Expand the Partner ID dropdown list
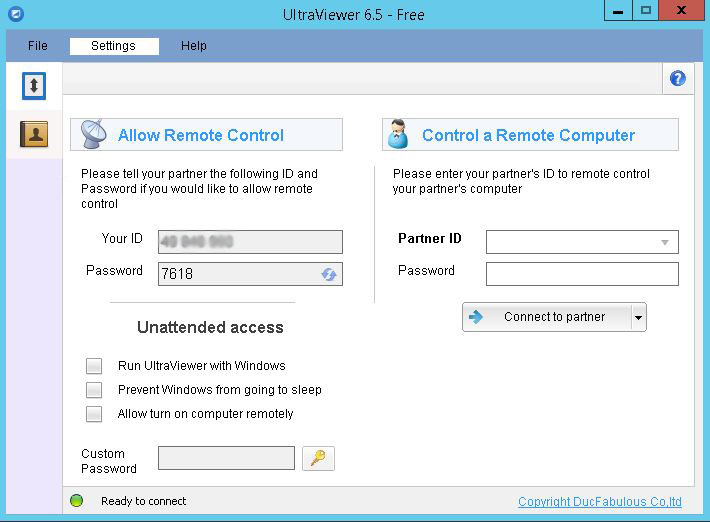This screenshot has height=522, width=710. (x=665, y=242)
